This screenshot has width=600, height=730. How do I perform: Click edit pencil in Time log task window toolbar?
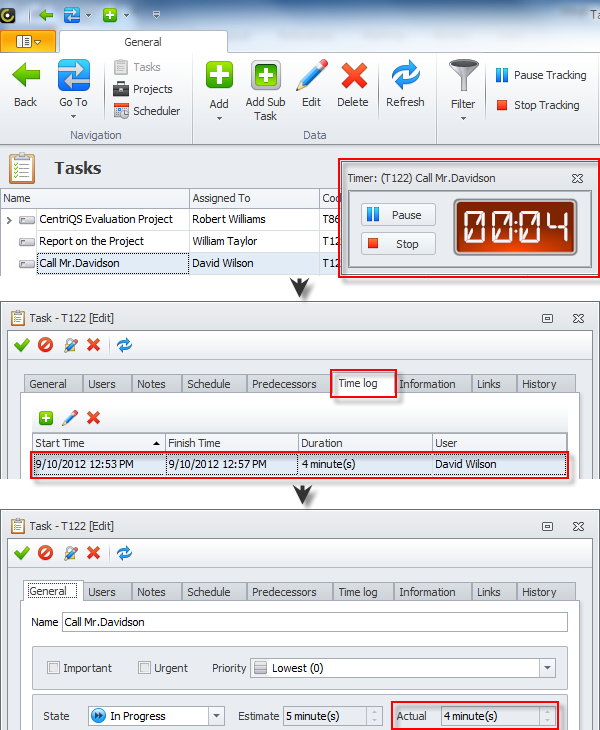coord(70,345)
